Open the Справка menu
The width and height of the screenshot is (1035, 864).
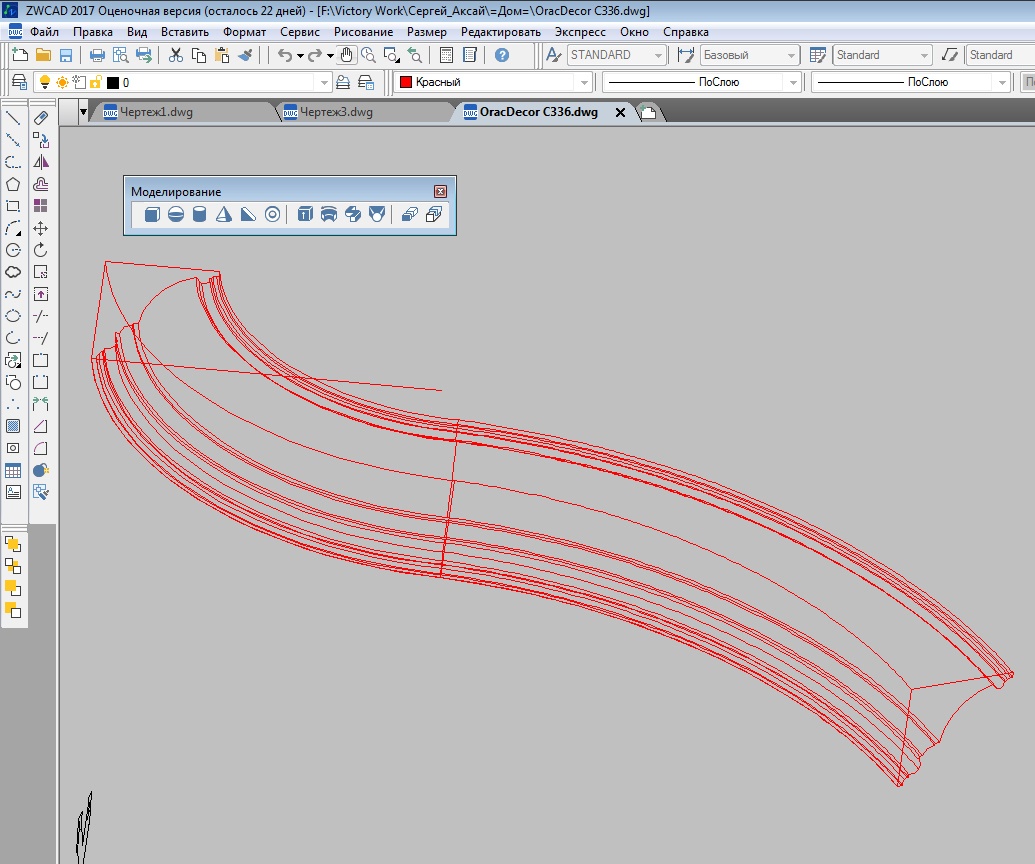tap(686, 32)
